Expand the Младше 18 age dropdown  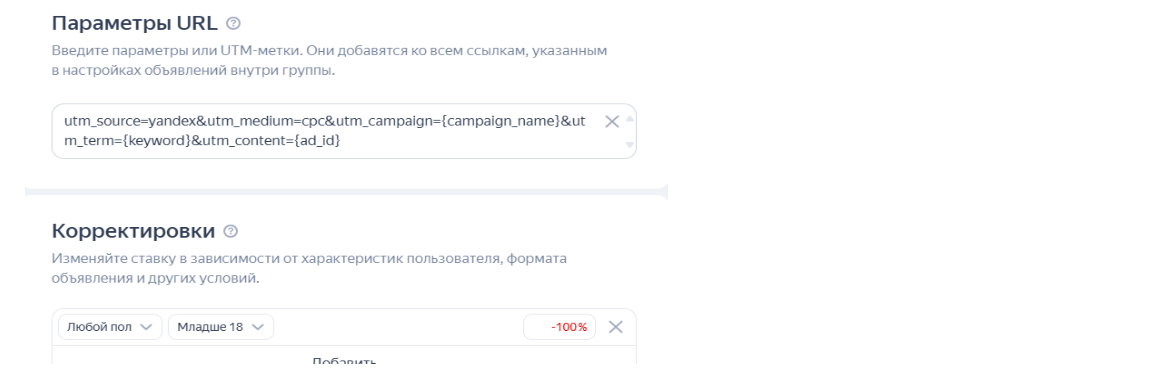click(x=221, y=327)
